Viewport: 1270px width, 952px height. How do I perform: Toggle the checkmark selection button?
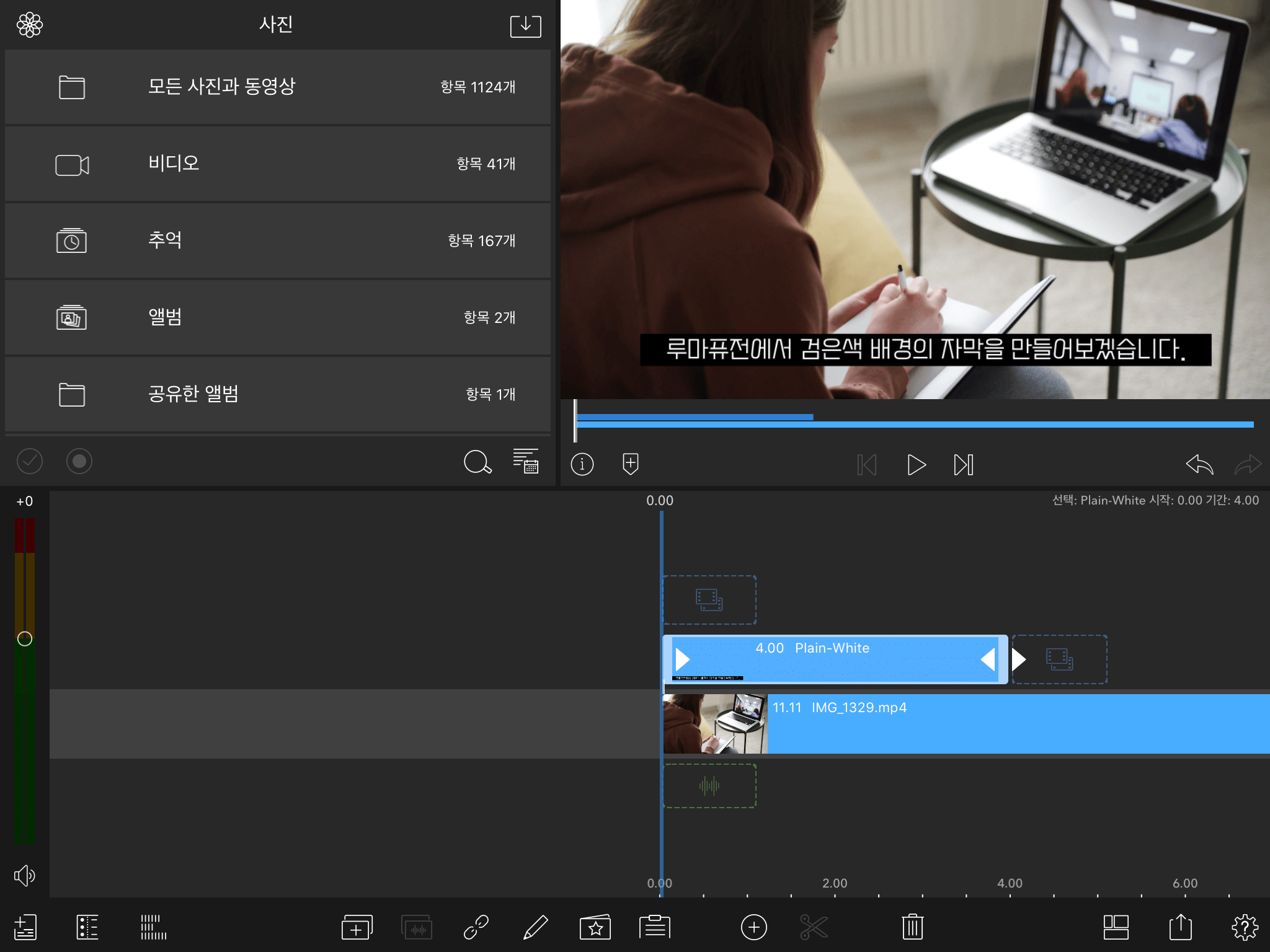(30, 461)
